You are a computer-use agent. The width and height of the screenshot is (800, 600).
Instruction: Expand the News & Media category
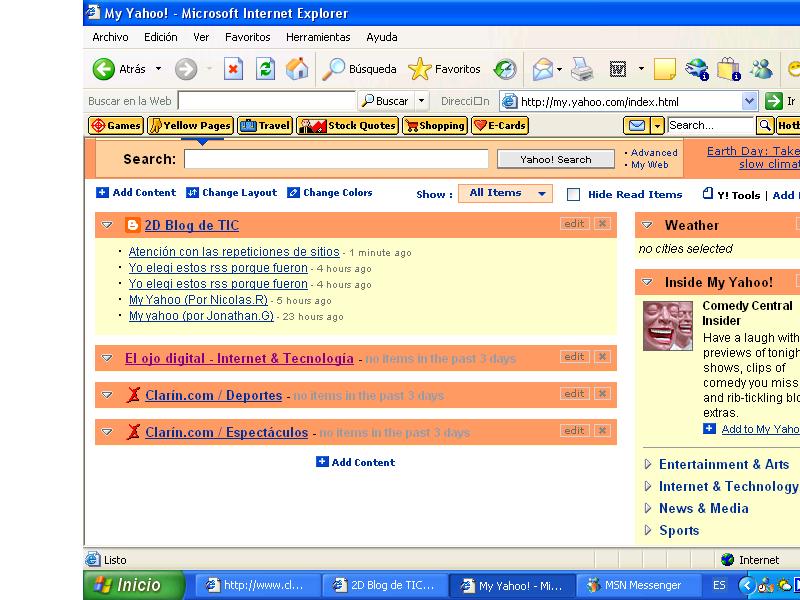[648, 508]
